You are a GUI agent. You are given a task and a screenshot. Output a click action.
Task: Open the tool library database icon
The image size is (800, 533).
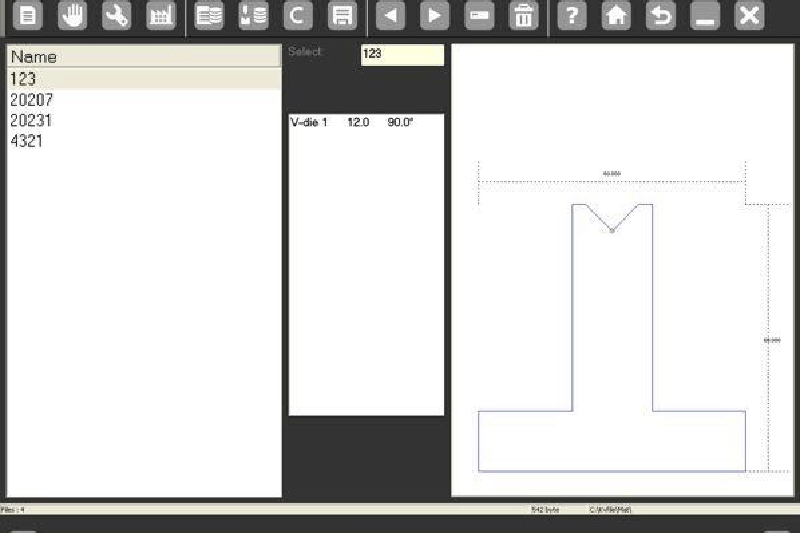click(x=209, y=16)
